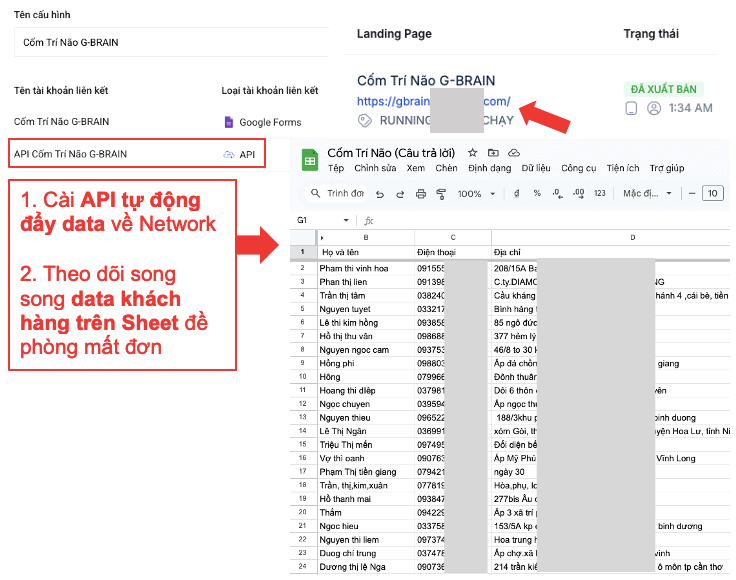Viewport: 736px width, 580px height.
Task: Click the Họ và tên header cell
Action: pyautogui.click(x=366, y=252)
